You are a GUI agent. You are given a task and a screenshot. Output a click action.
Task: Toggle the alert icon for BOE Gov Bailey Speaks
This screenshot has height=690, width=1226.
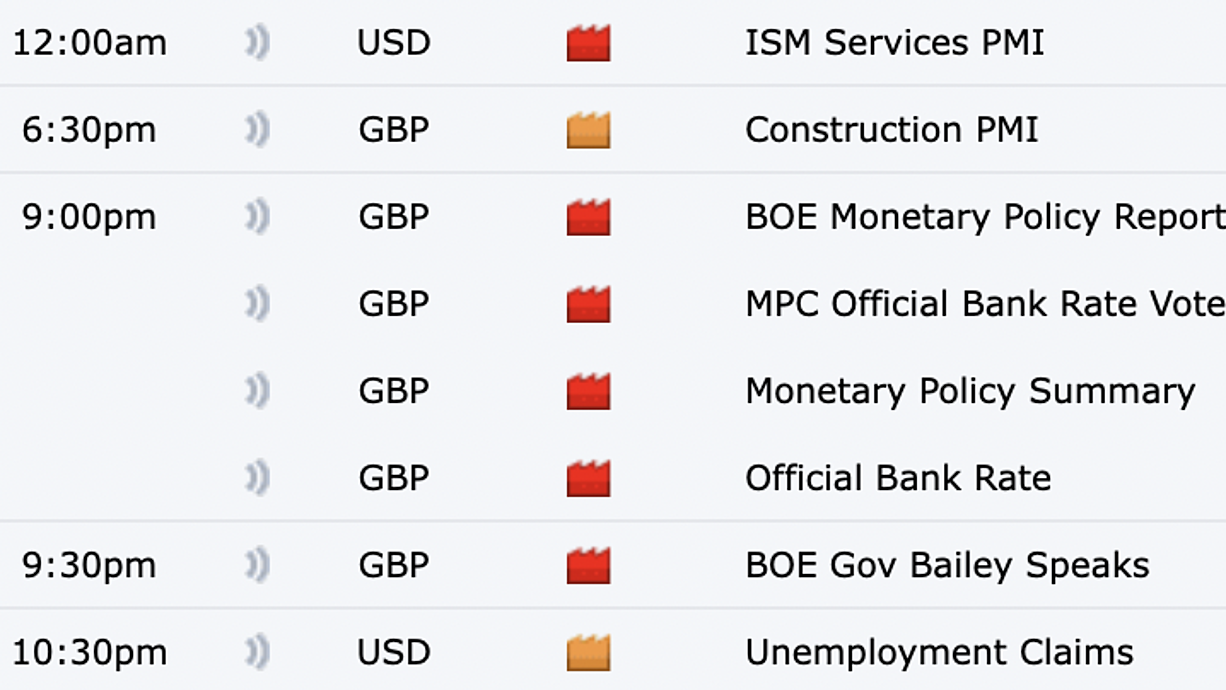click(258, 566)
